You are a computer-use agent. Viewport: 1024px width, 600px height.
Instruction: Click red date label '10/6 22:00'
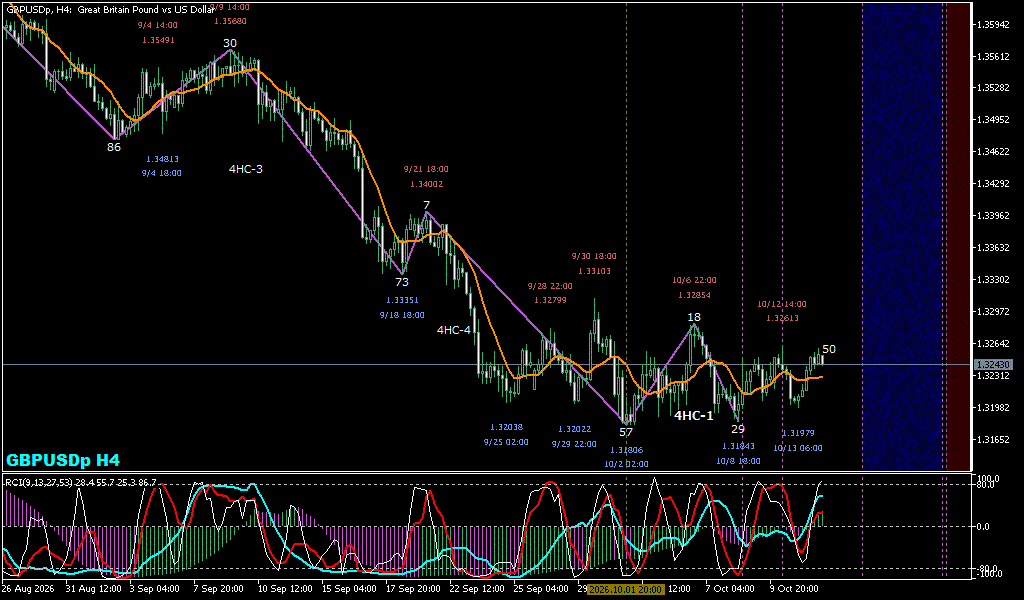694,280
